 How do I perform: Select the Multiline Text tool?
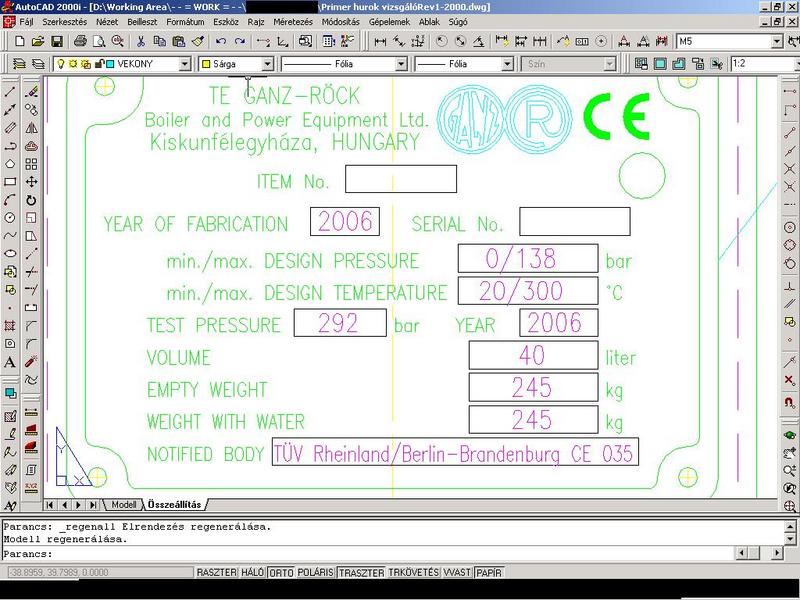(x=10, y=362)
